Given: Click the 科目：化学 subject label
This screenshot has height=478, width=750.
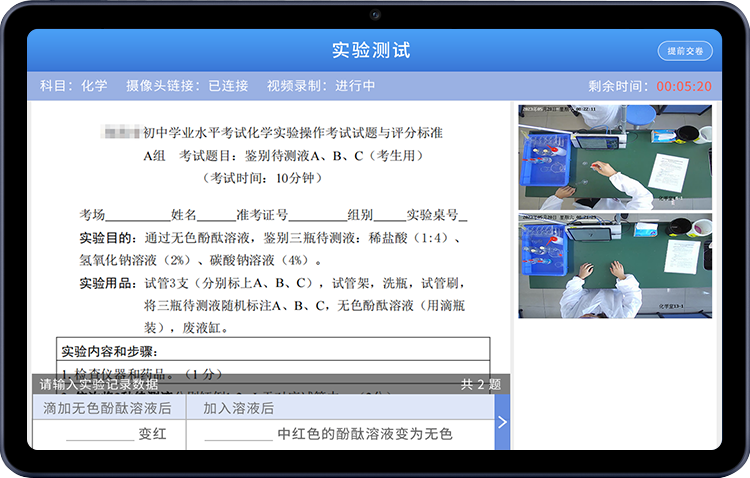Looking at the screenshot, I should click(x=74, y=86).
